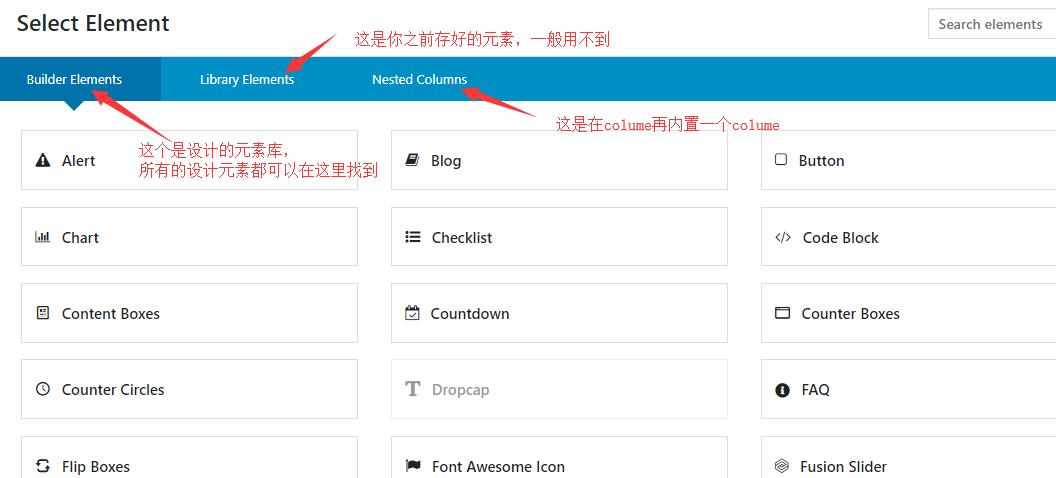The height and width of the screenshot is (478, 1056).
Task: Insert the Code Block element
Action: point(909,236)
